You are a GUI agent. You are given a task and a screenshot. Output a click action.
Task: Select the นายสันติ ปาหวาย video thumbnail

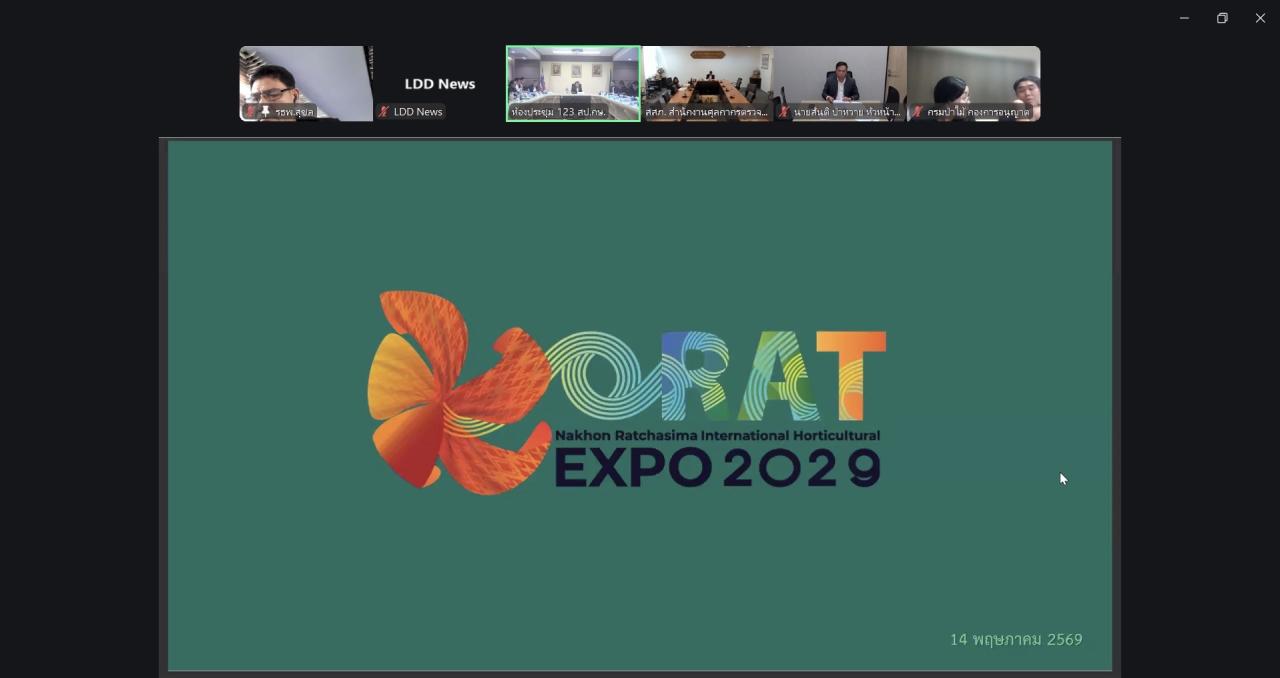click(x=840, y=83)
